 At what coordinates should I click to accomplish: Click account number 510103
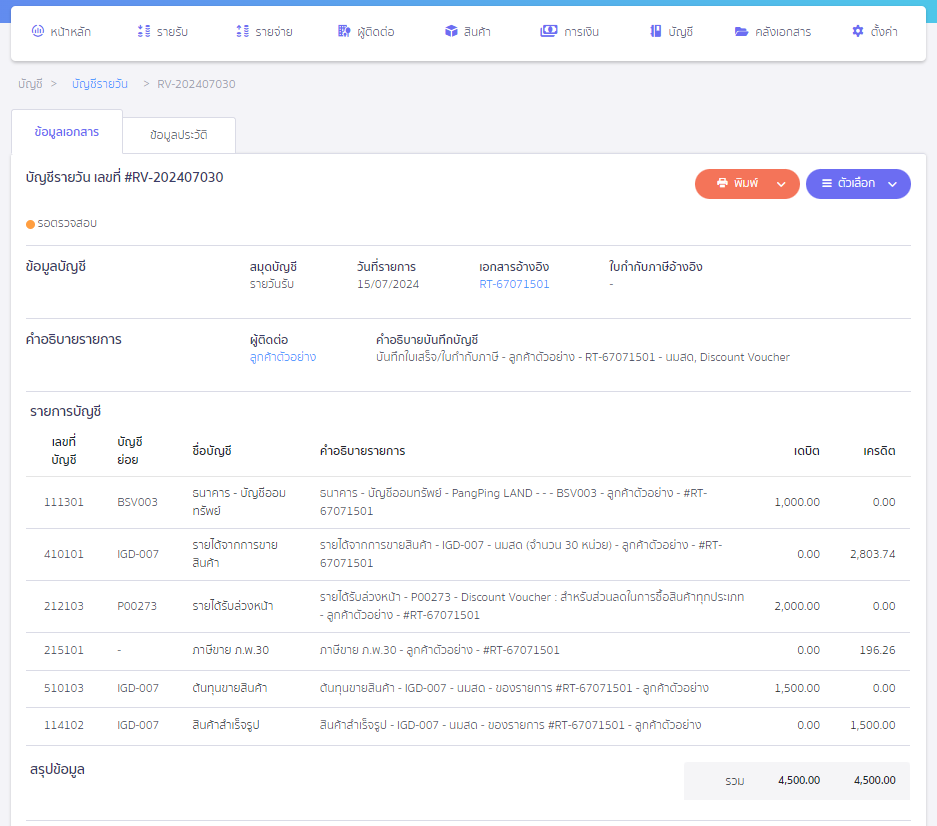(x=64, y=688)
